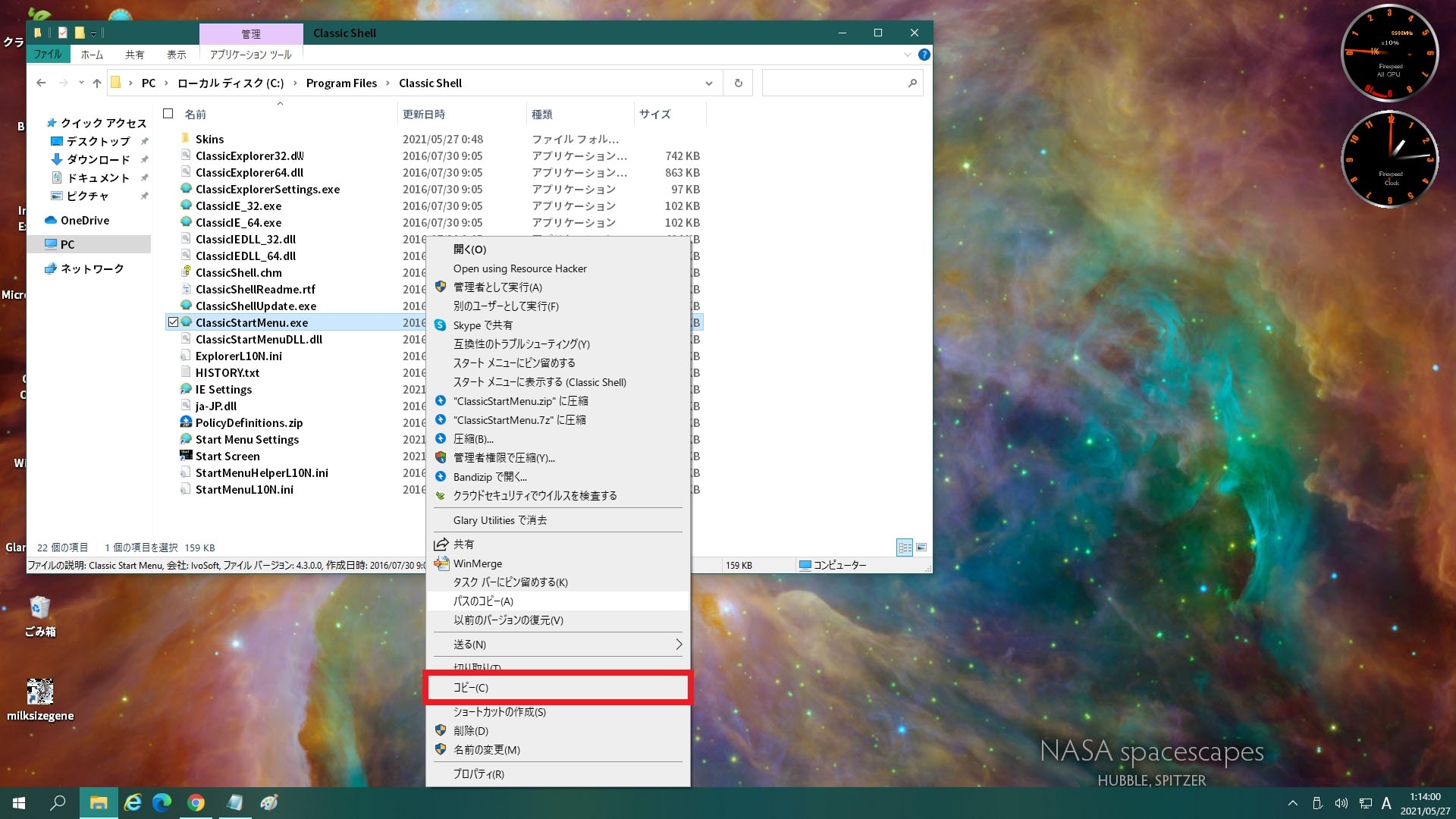The height and width of the screenshot is (819, 1456).
Task: Launch Internet Explorer from taskbar
Action: [133, 802]
